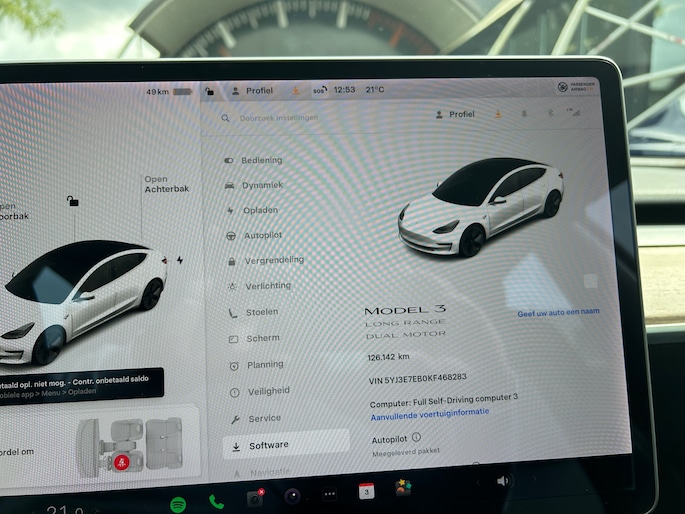The height and width of the screenshot is (514, 685).
Task: Expand the Profiel menu in settings header
Action: coord(456,114)
